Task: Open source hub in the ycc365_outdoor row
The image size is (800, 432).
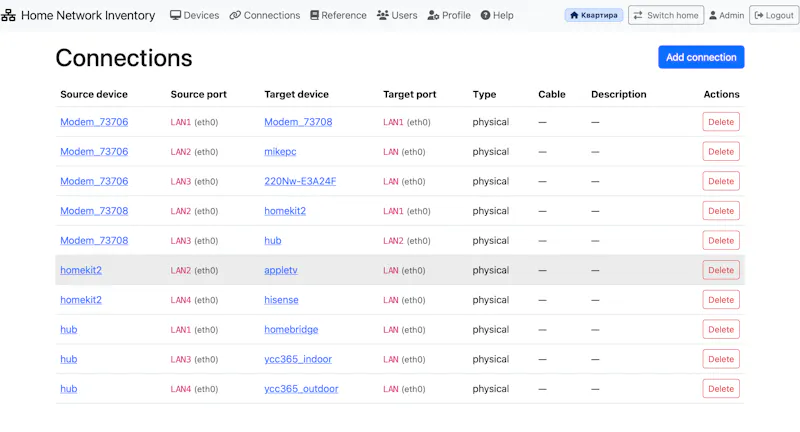Action: click(x=68, y=388)
